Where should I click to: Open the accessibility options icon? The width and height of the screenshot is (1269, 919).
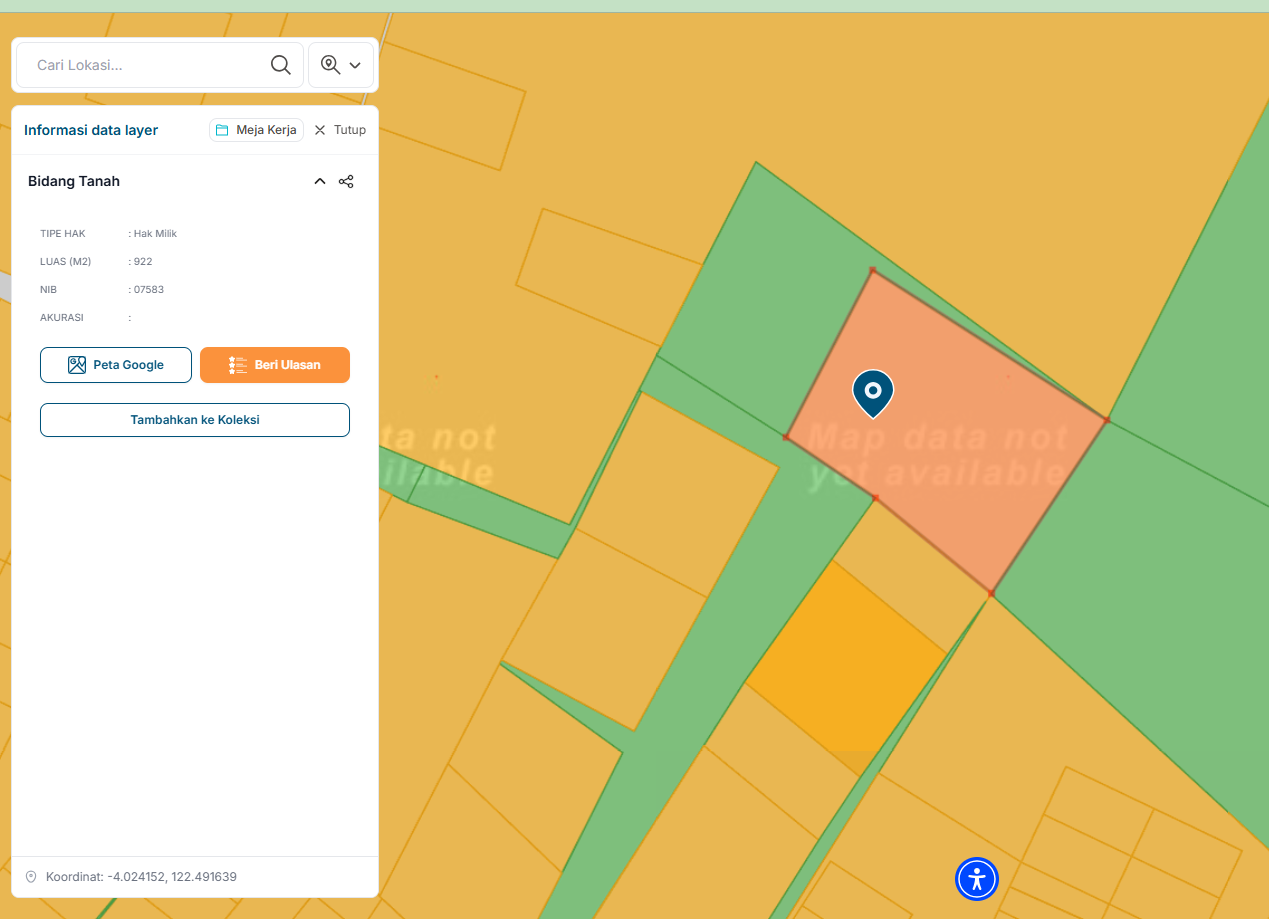tap(977, 879)
